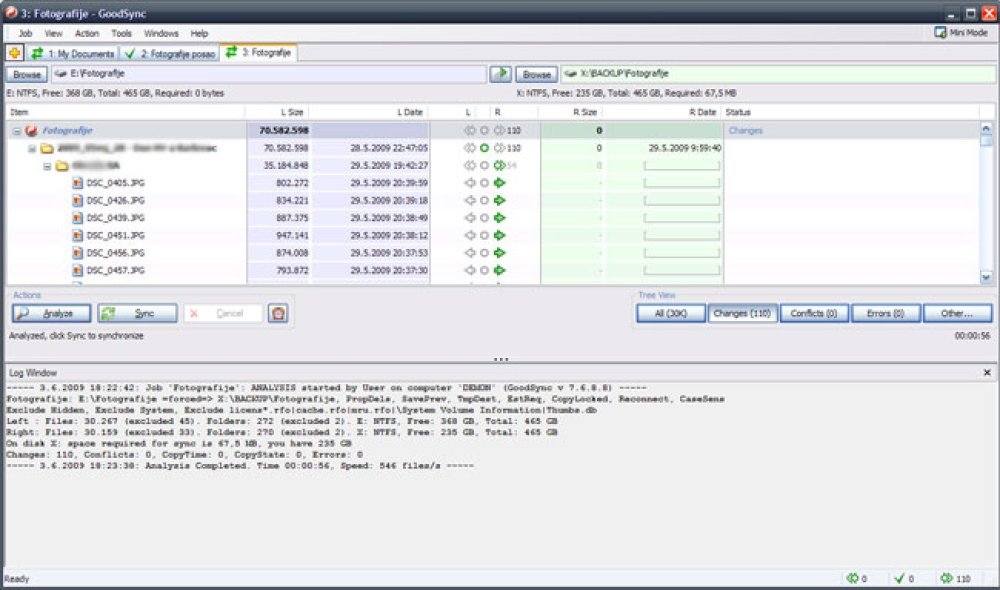Screen dimensions: 1000x590
Task: Click the right arrow showing 110 in root Fotografije row
Action: pos(499,131)
